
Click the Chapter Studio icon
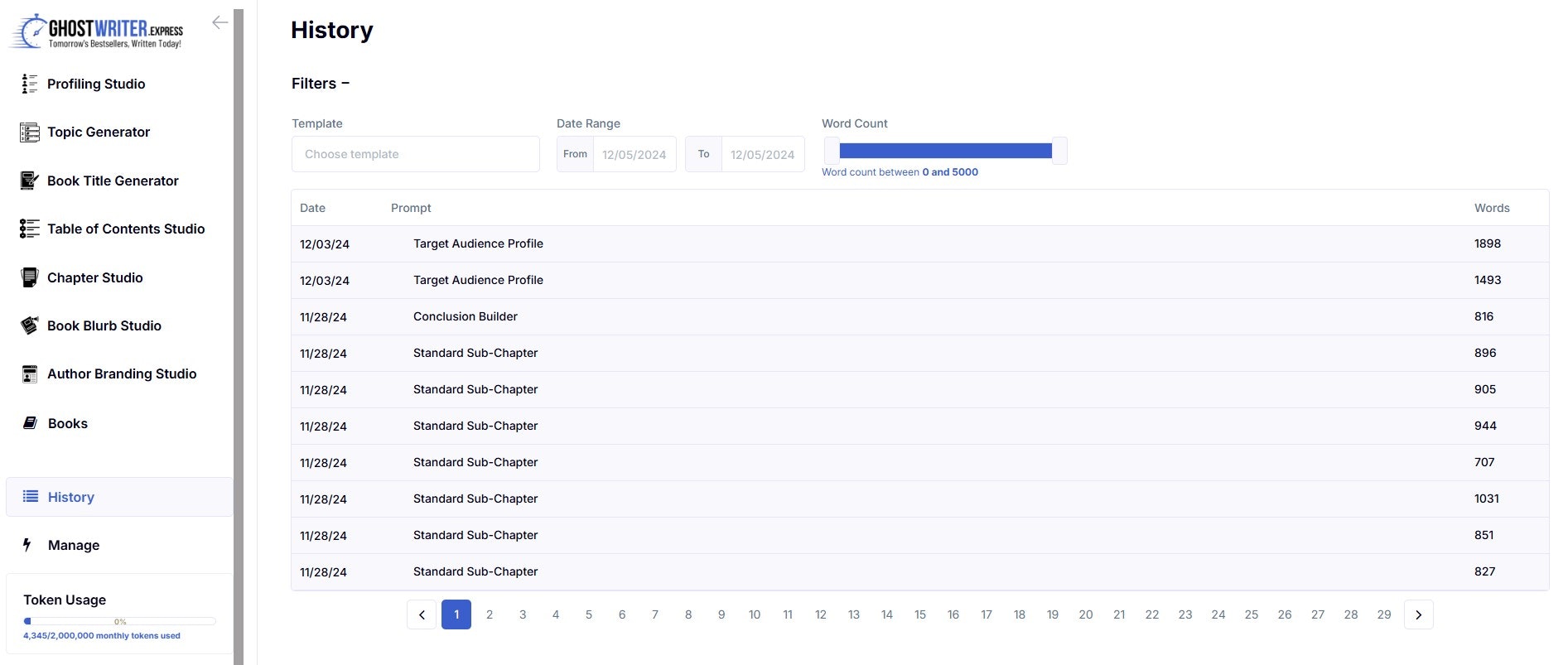pos(30,277)
